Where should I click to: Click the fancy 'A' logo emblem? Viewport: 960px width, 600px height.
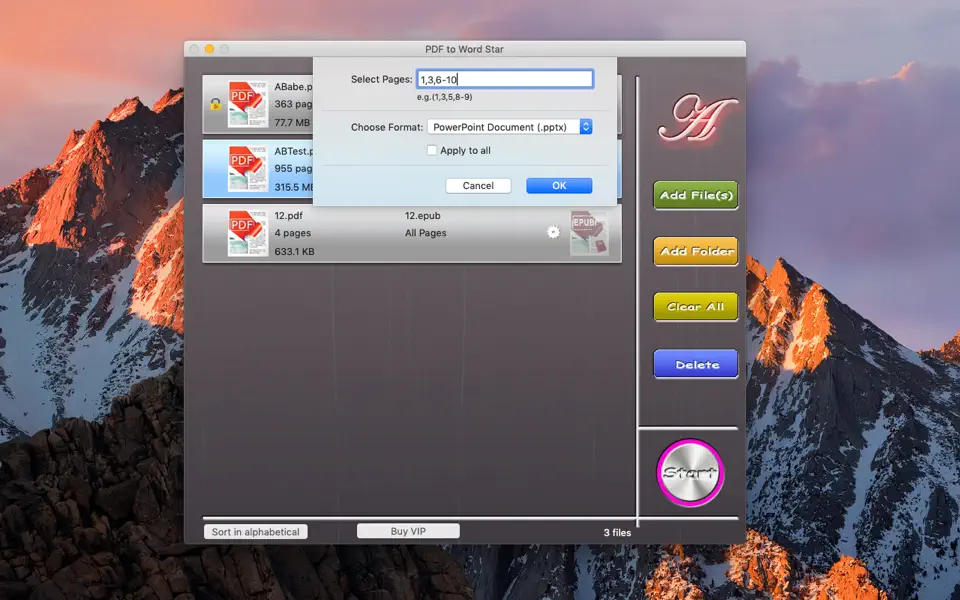point(694,120)
